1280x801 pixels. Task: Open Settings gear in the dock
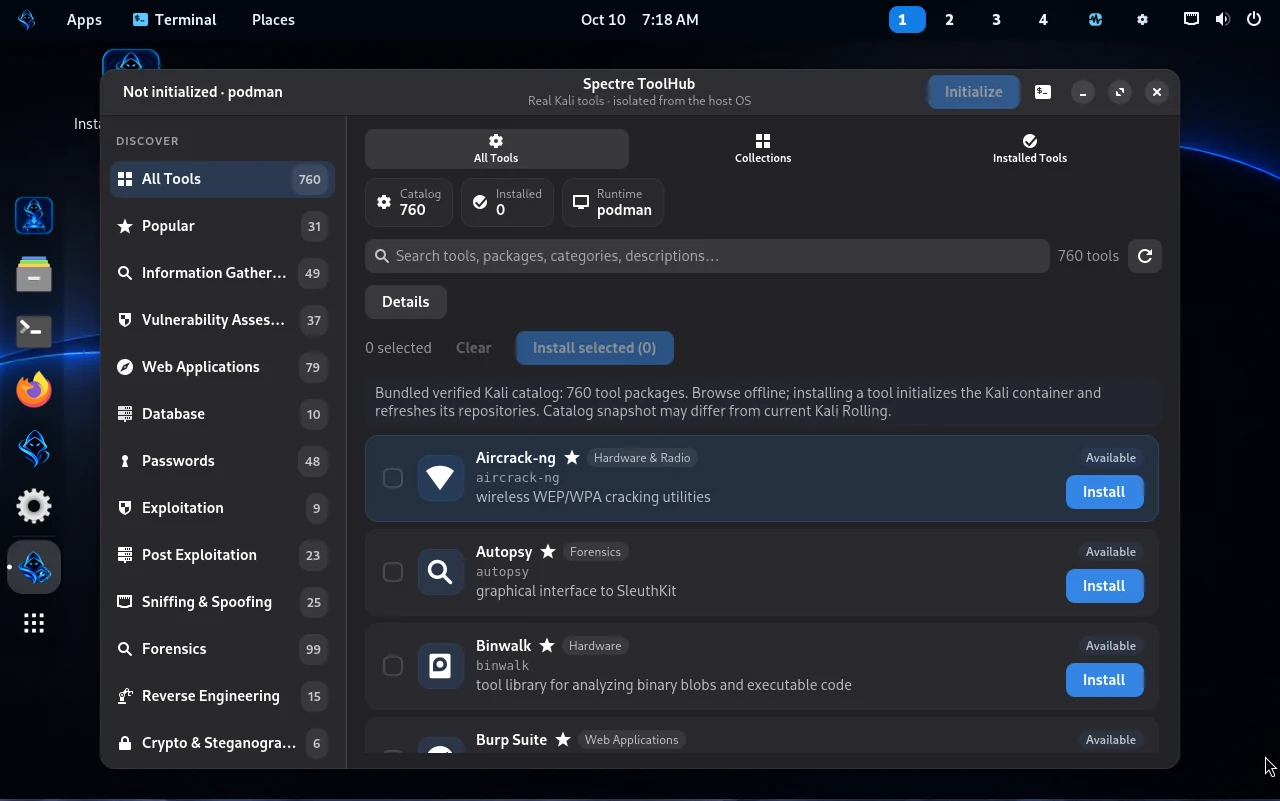coord(34,507)
